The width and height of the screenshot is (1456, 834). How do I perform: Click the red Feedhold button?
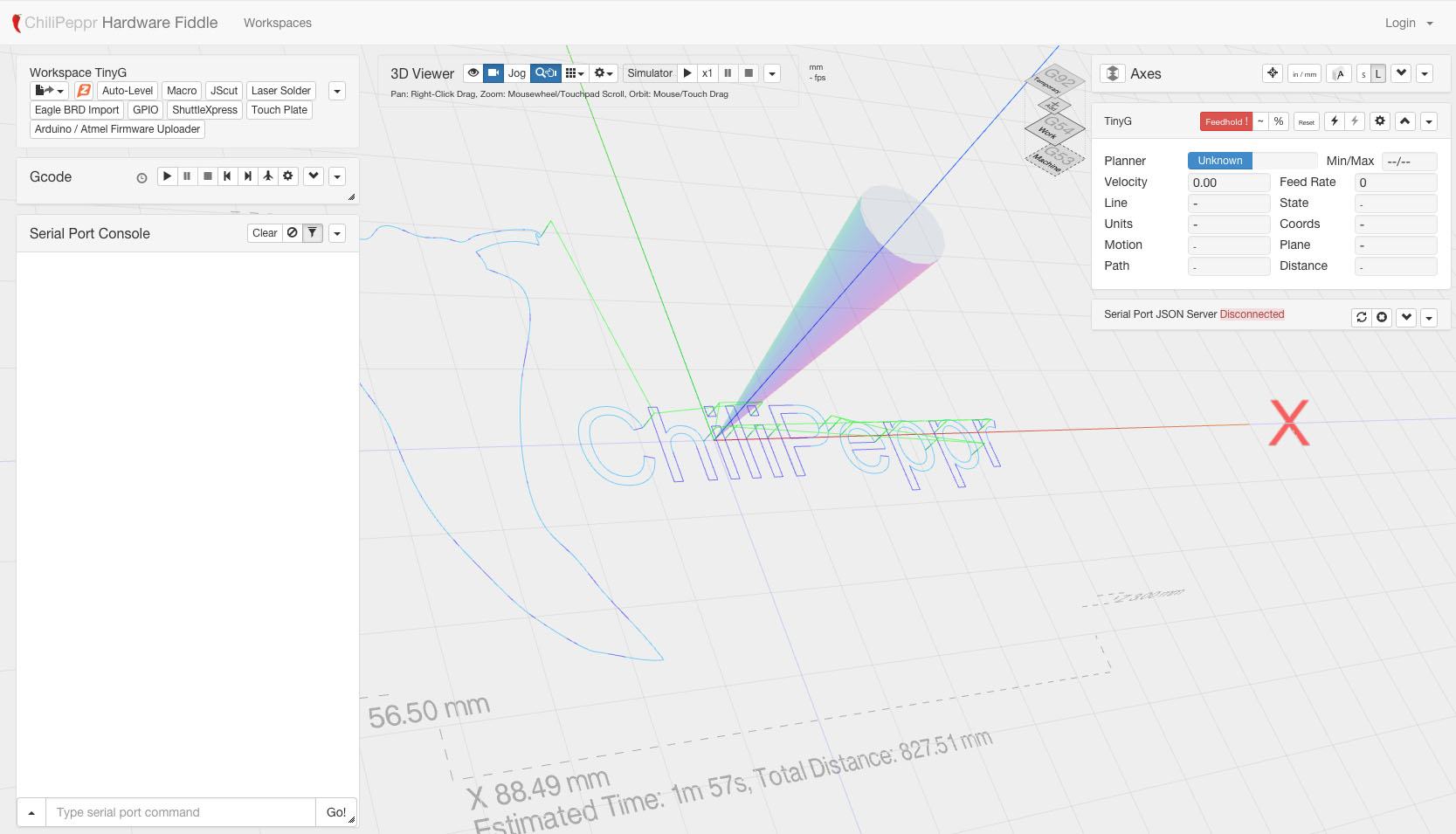[x=1226, y=121]
